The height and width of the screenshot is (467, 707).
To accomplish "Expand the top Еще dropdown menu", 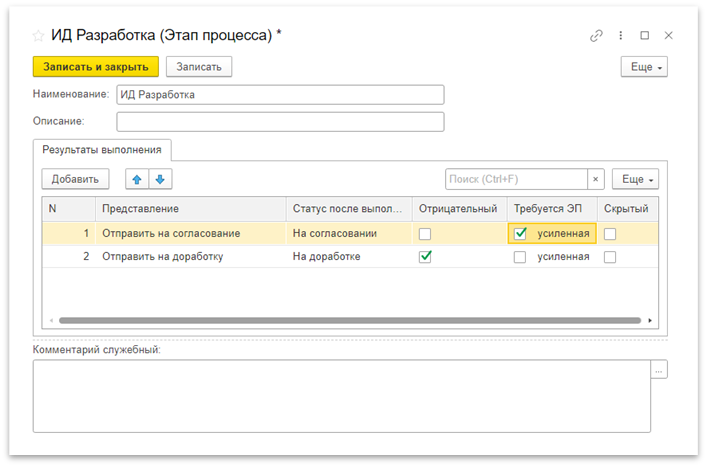I will click(644, 67).
